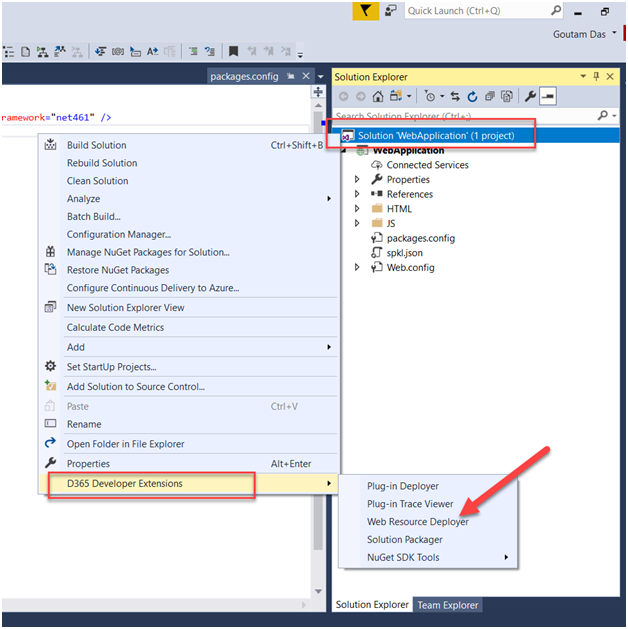Click the bookmark toggle icon in toolbar
The image size is (628, 629).
pyautogui.click(x=233, y=51)
